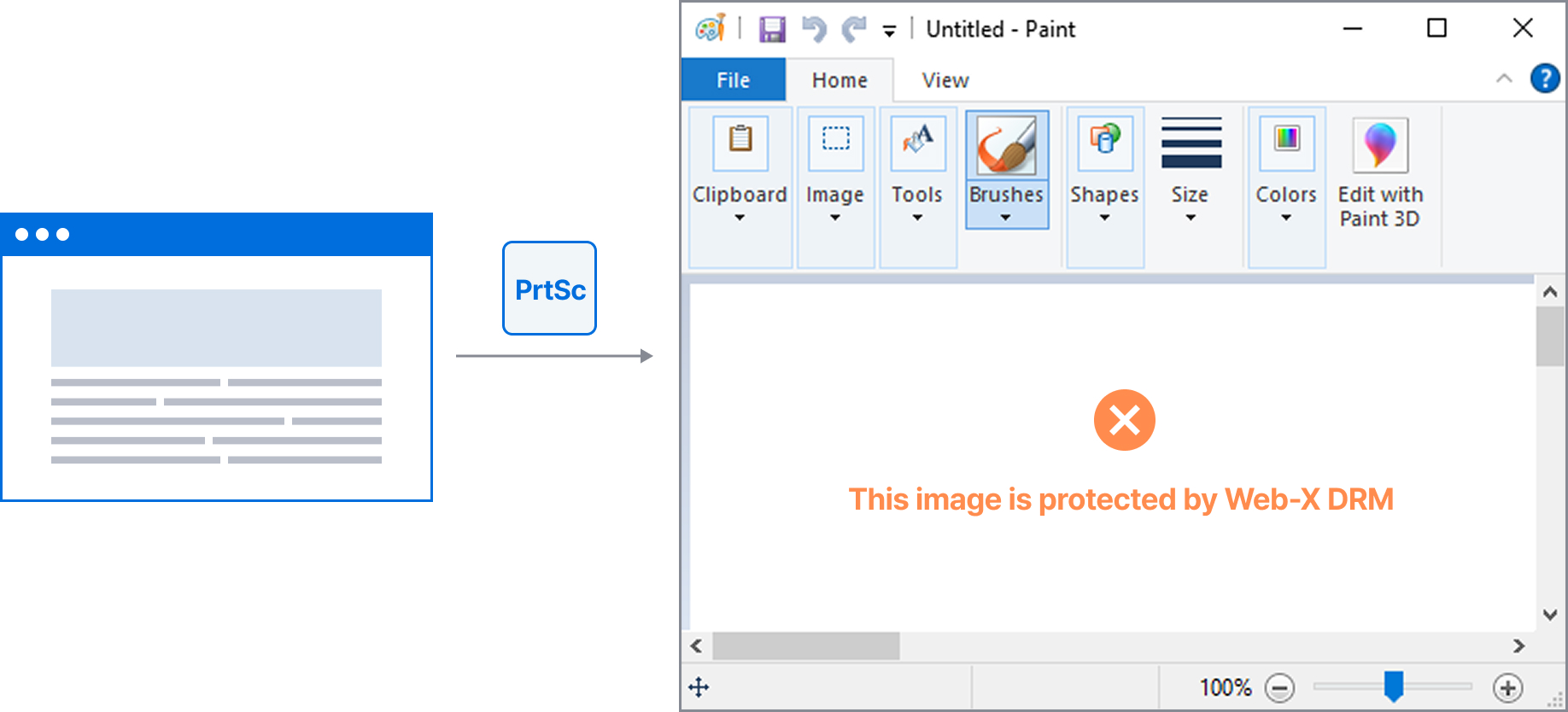This screenshot has height=712, width=1568.
Task: Click the zoom in plus button
Action: click(1507, 687)
